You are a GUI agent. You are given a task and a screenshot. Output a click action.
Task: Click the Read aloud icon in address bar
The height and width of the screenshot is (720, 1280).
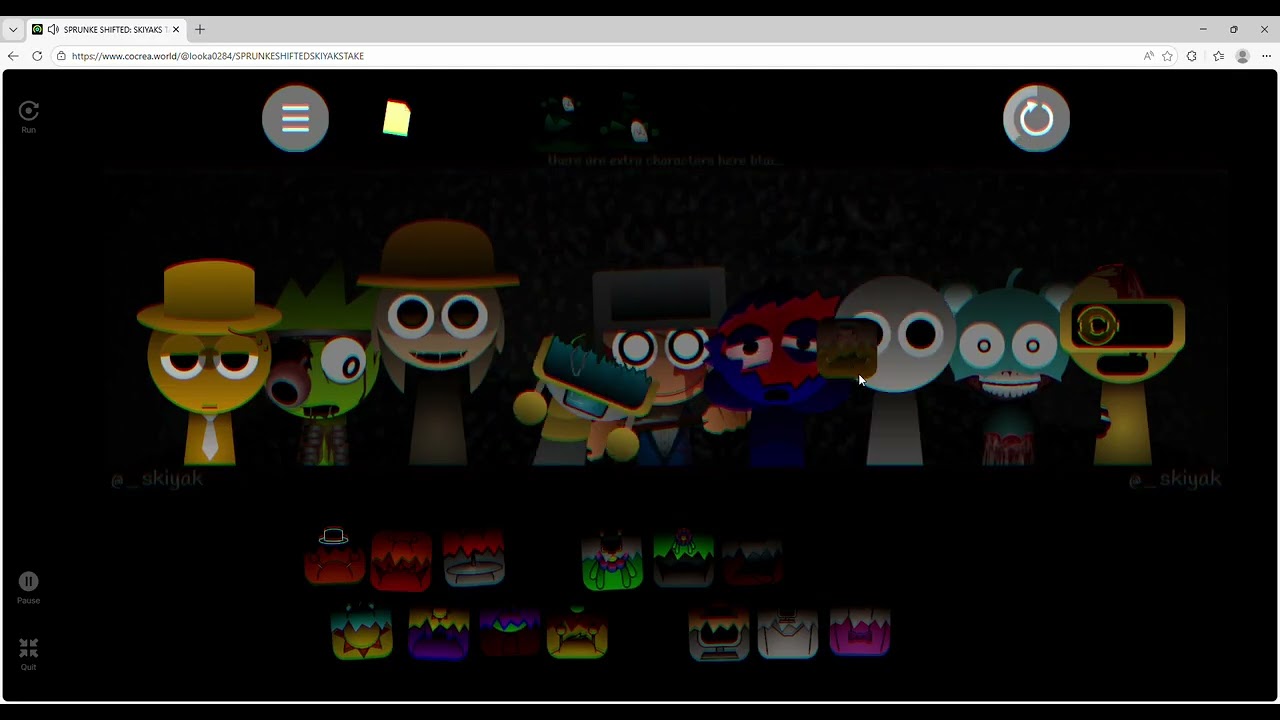(x=1148, y=56)
